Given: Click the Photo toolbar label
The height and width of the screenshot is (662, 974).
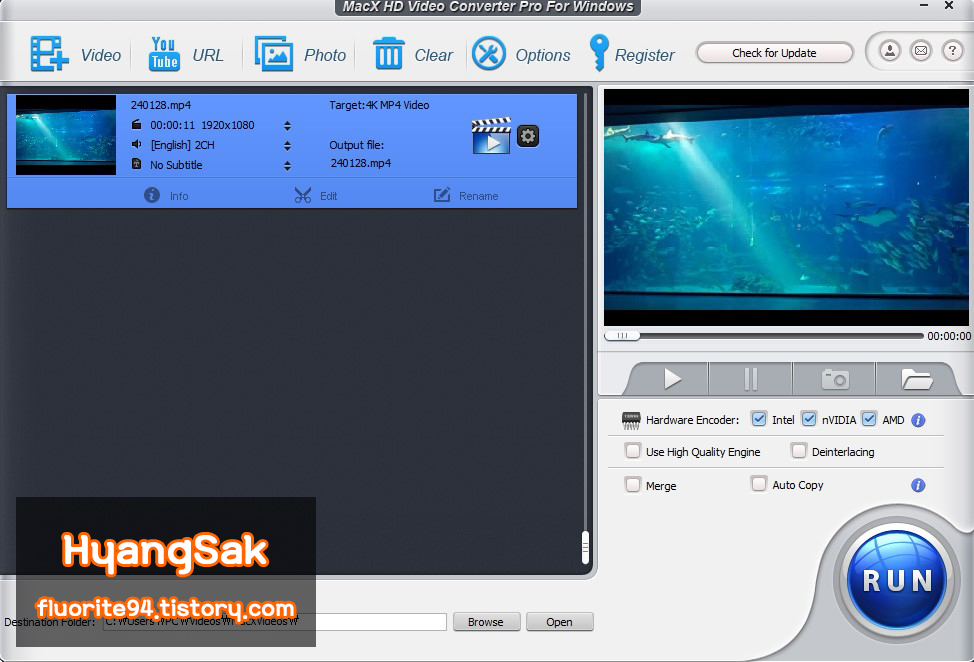Looking at the screenshot, I should (325, 55).
